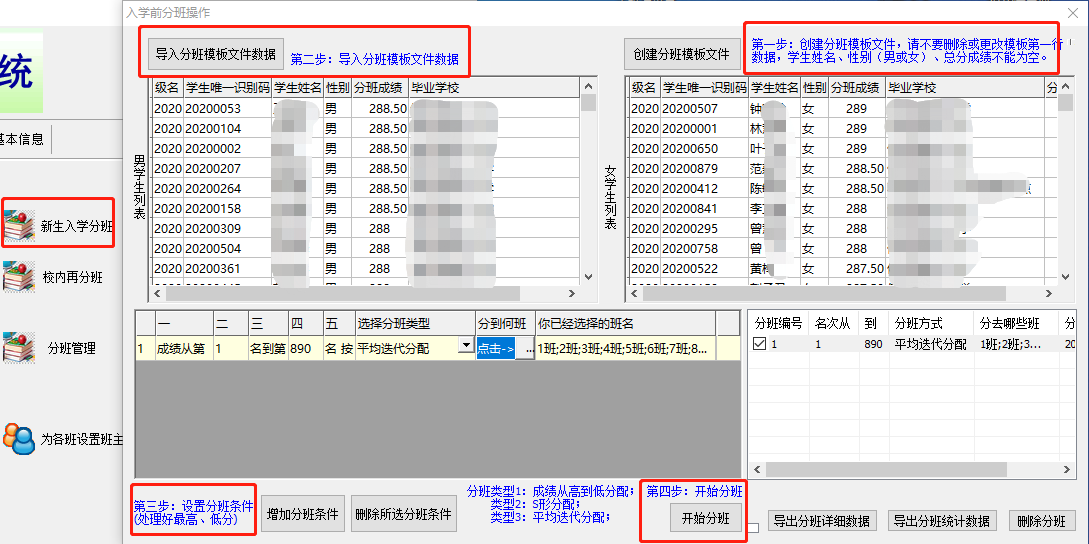Click 分去哪些班 column header
1089x544 pixels.
1015,323
